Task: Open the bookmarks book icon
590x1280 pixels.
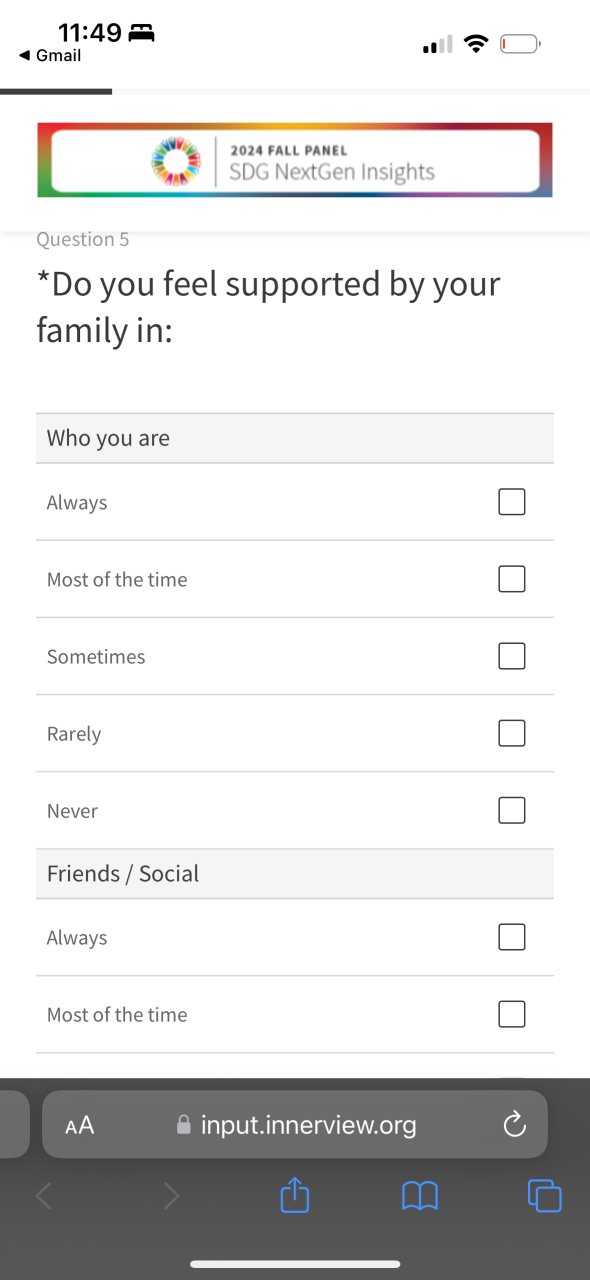Action: pos(420,1195)
